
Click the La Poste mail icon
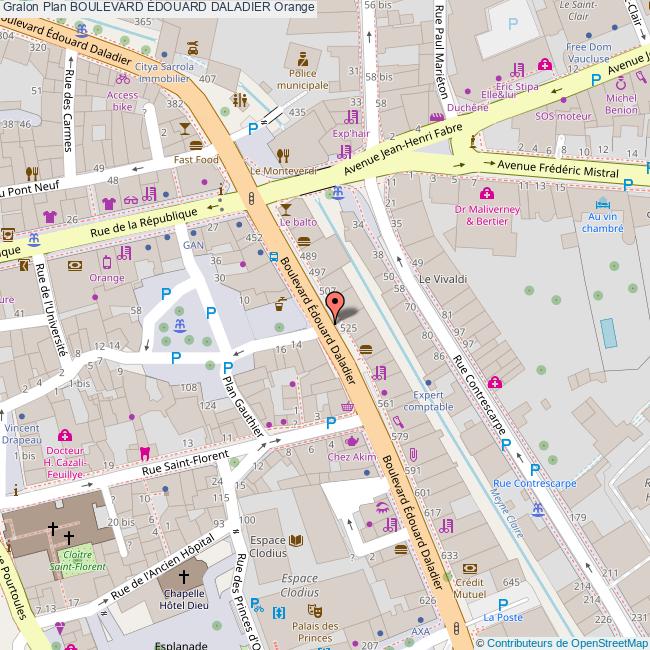[x=503, y=601]
